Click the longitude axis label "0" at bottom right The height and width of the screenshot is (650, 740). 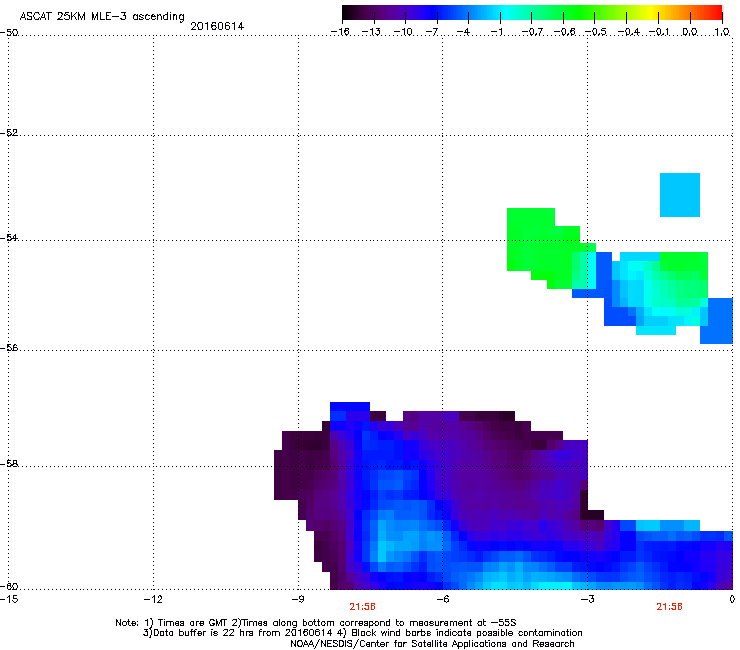click(732, 599)
